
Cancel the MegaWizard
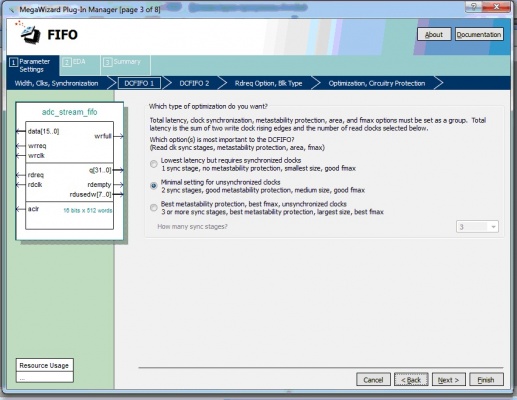(373, 380)
